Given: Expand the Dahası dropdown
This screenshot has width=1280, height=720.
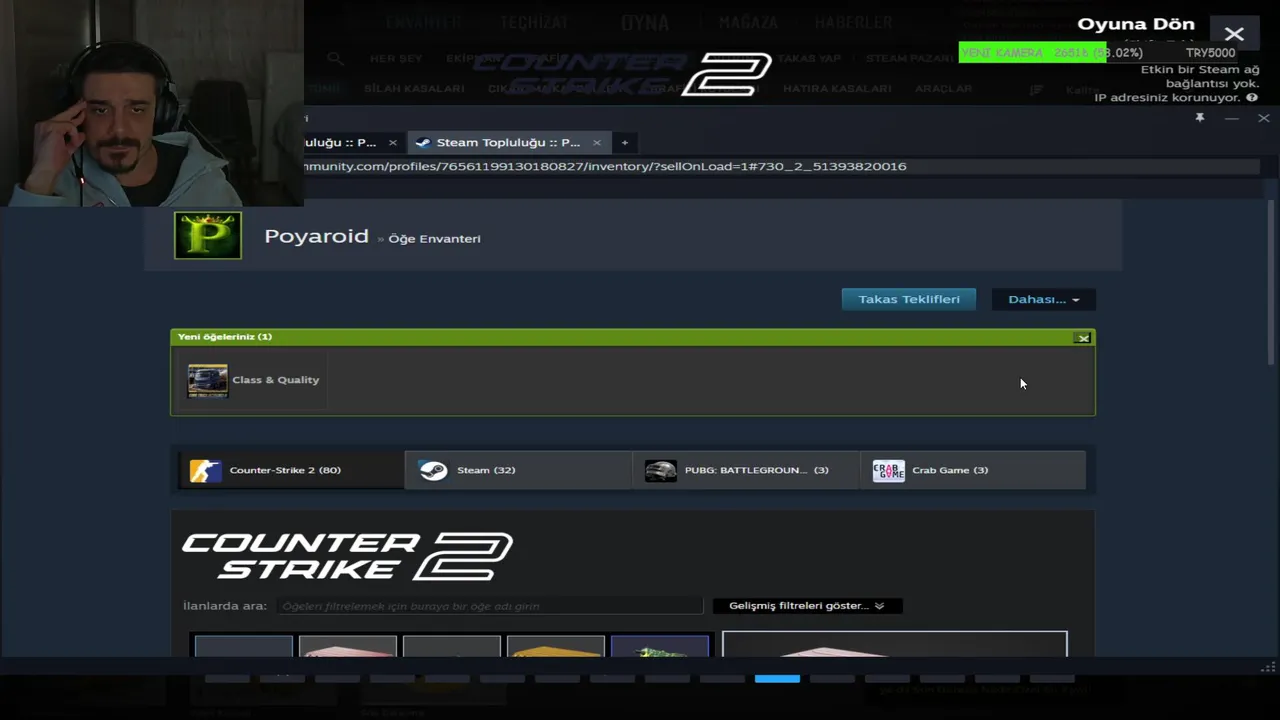Looking at the screenshot, I should [x=1043, y=299].
